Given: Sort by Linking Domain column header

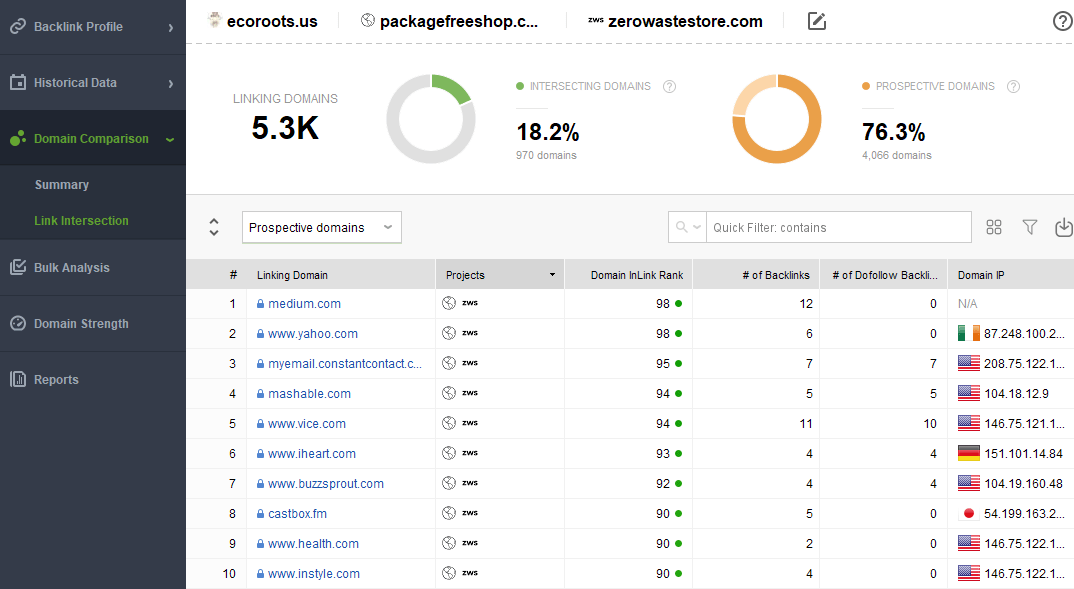Looking at the screenshot, I should point(292,275).
